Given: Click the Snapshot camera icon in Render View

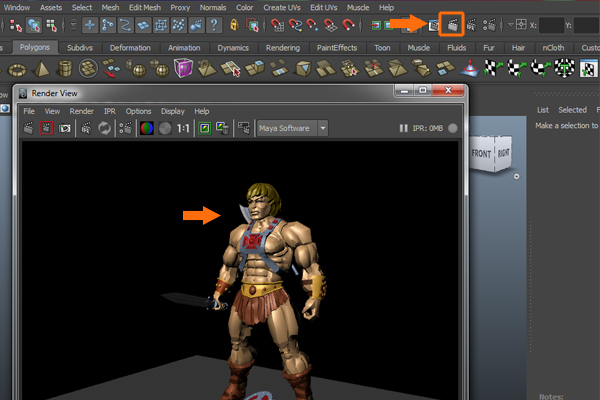Looking at the screenshot, I should click(65, 129).
